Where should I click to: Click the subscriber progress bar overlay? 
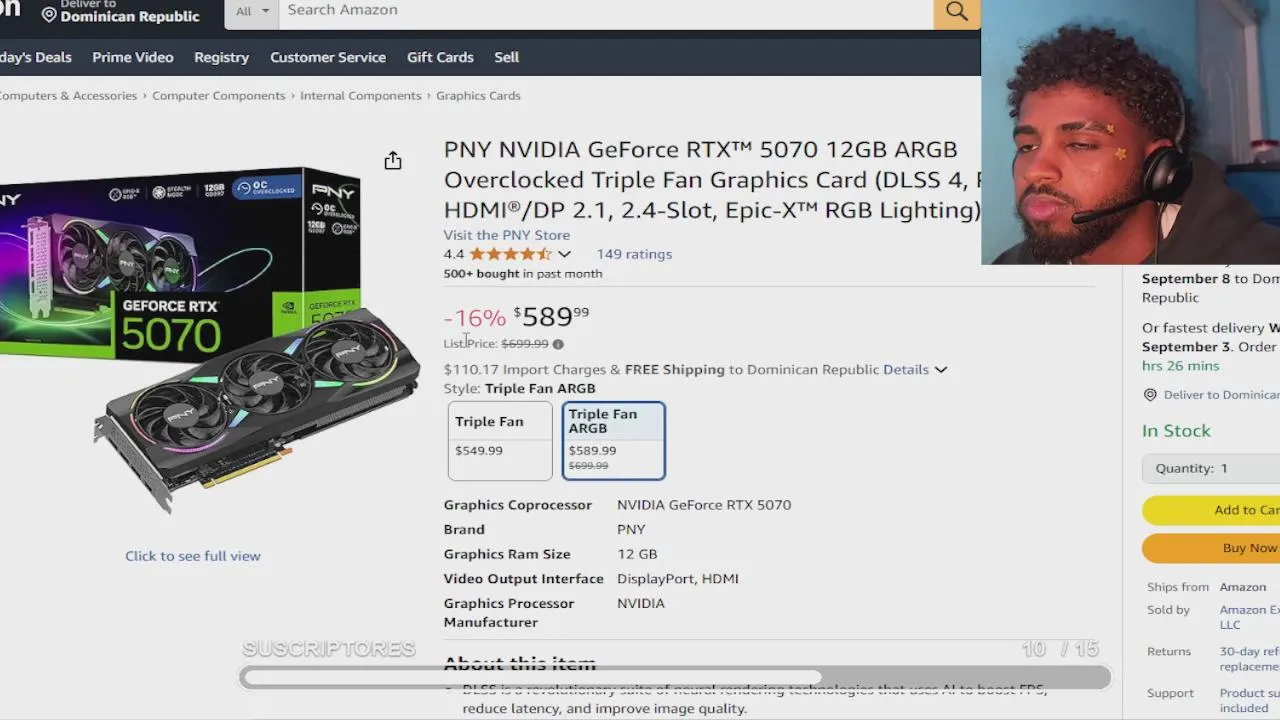tap(675, 678)
